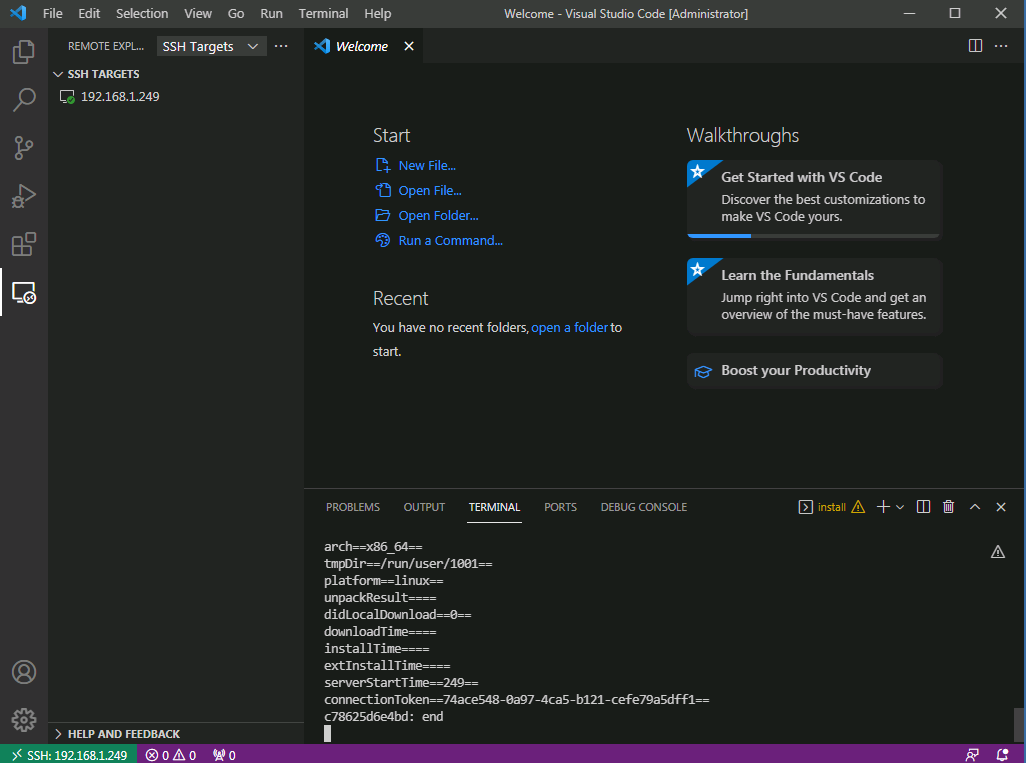Open Boost your Productivity walkthrough
The height and width of the screenshot is (763, 1026).
pos(814,370)
